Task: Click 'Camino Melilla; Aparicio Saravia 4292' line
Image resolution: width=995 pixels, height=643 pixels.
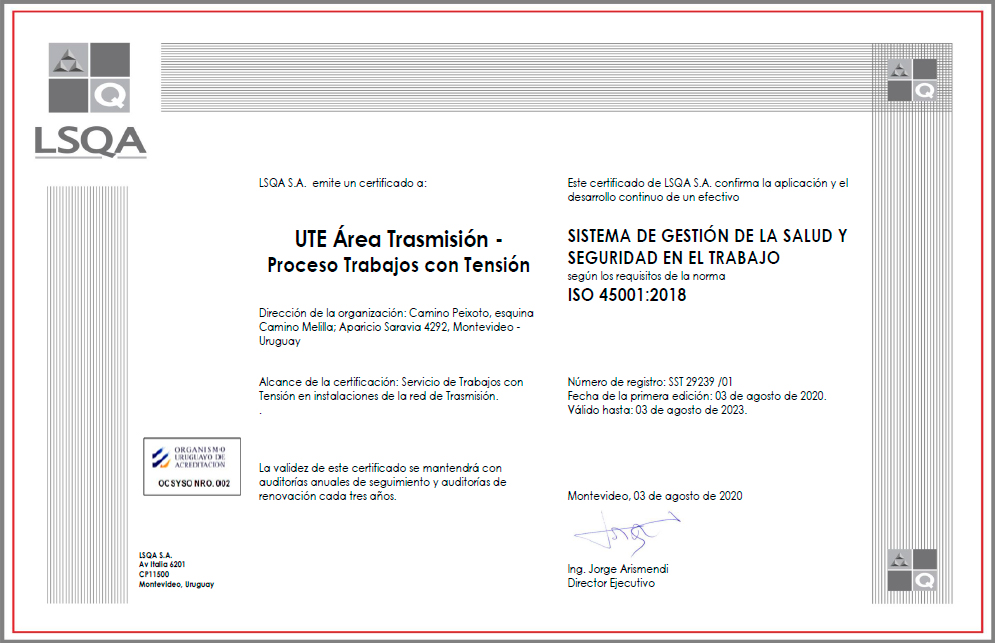Action: 389,326
